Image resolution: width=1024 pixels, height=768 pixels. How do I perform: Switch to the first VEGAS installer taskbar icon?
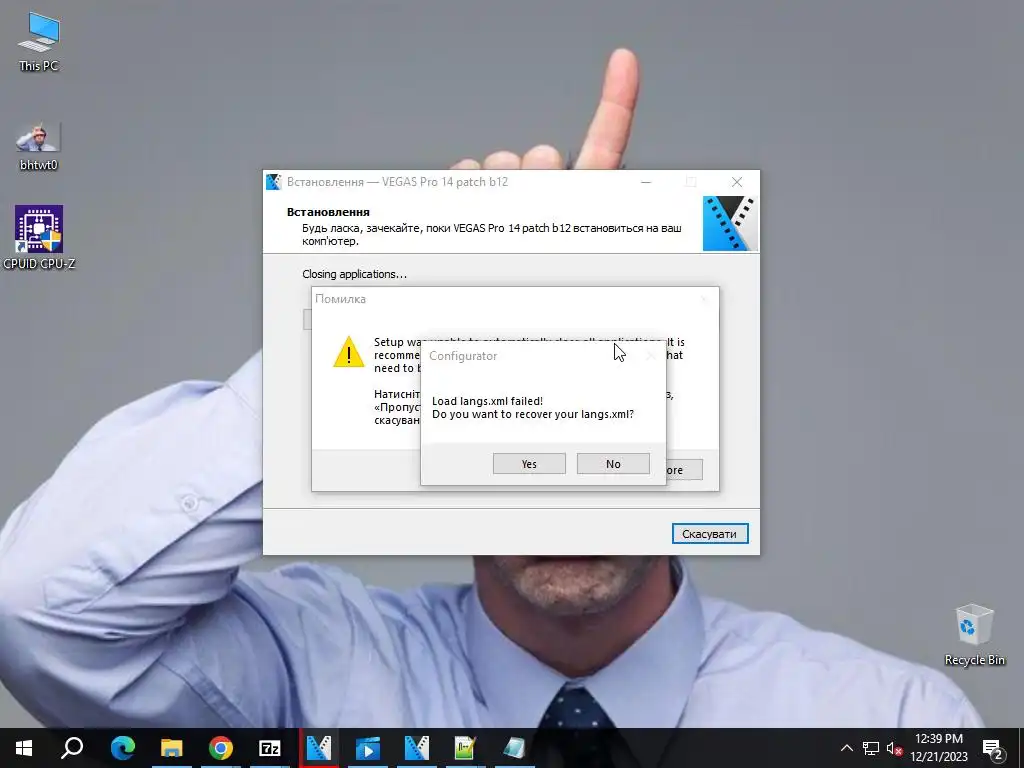tap(319, 748)
